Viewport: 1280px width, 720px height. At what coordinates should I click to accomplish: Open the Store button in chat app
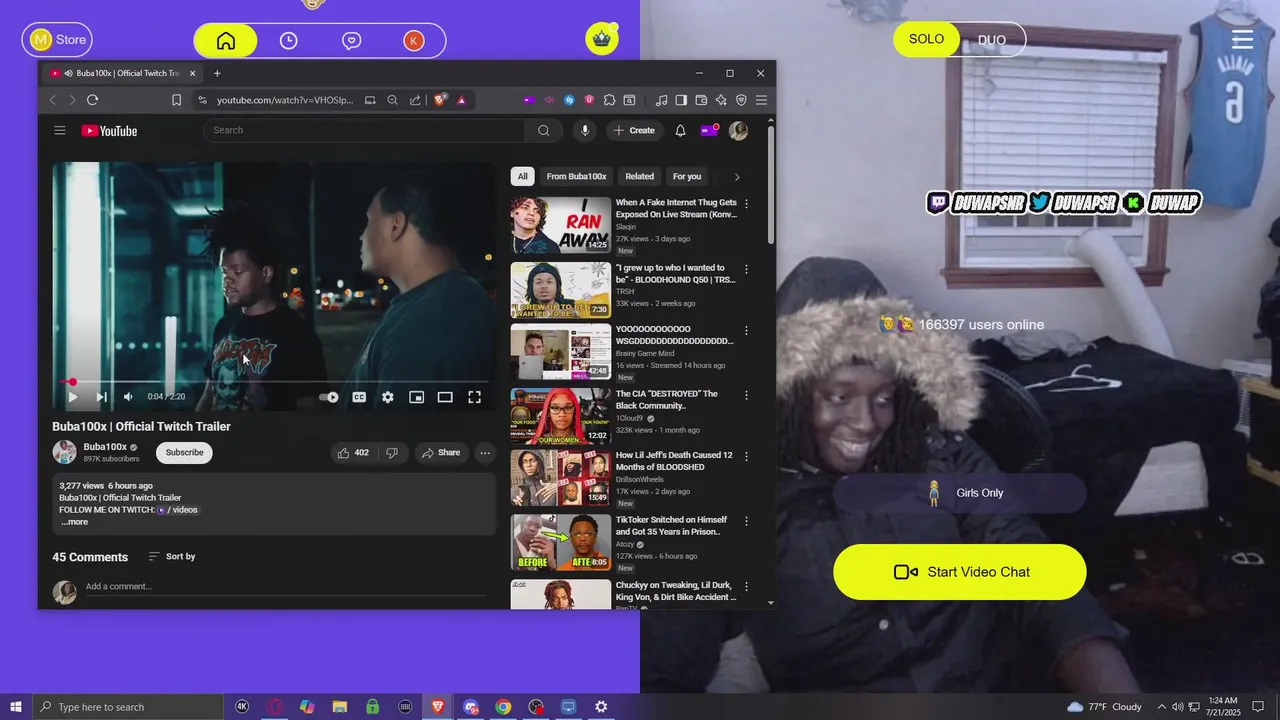(57, 40)
